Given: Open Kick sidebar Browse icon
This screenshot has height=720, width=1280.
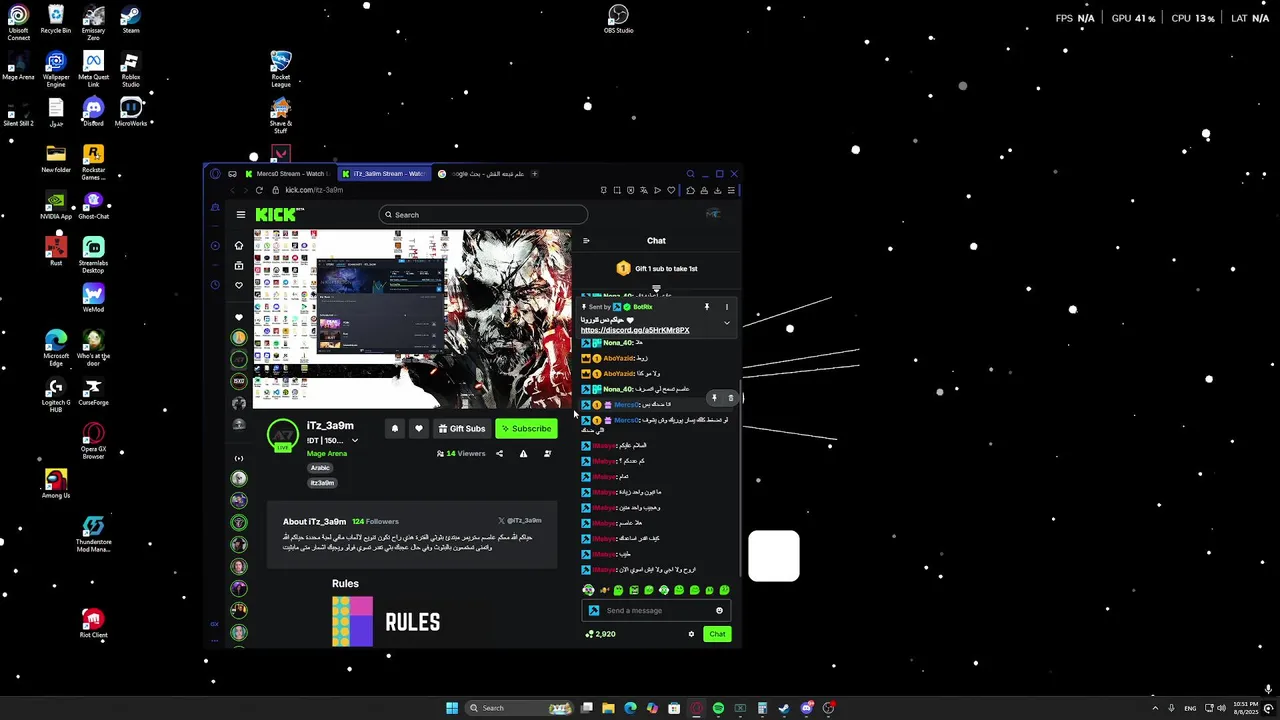Looking at the screenshot, I should (x=239, y=265).
